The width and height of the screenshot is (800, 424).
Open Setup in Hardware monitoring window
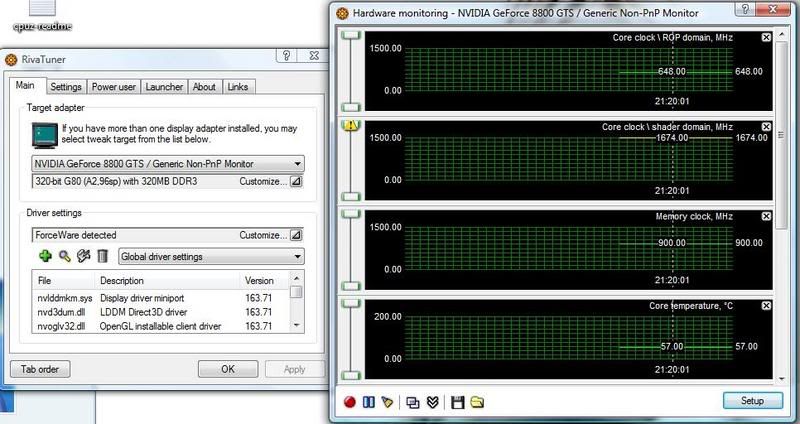[752, 401]
